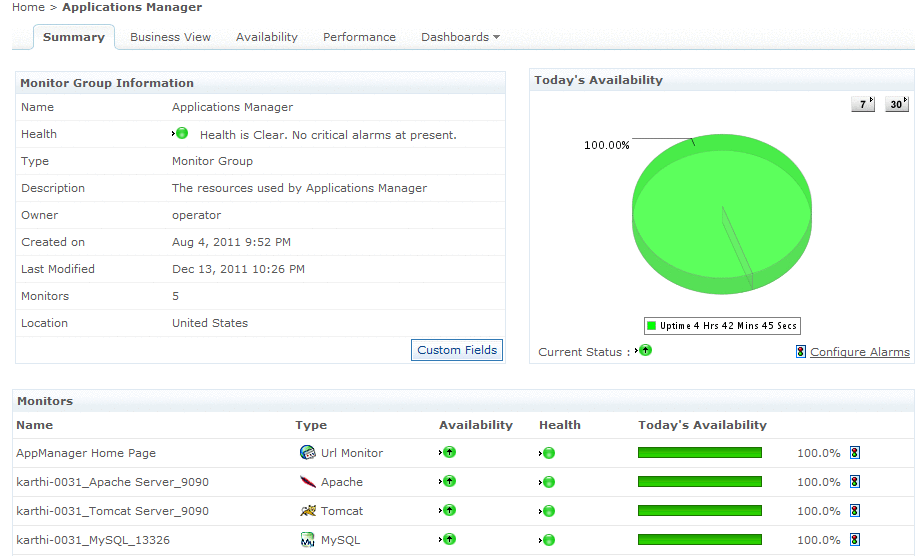This screenshot has height=556, width=923.
Task: Click the Tomcat cat icon
Action: [x=308, y=510]
